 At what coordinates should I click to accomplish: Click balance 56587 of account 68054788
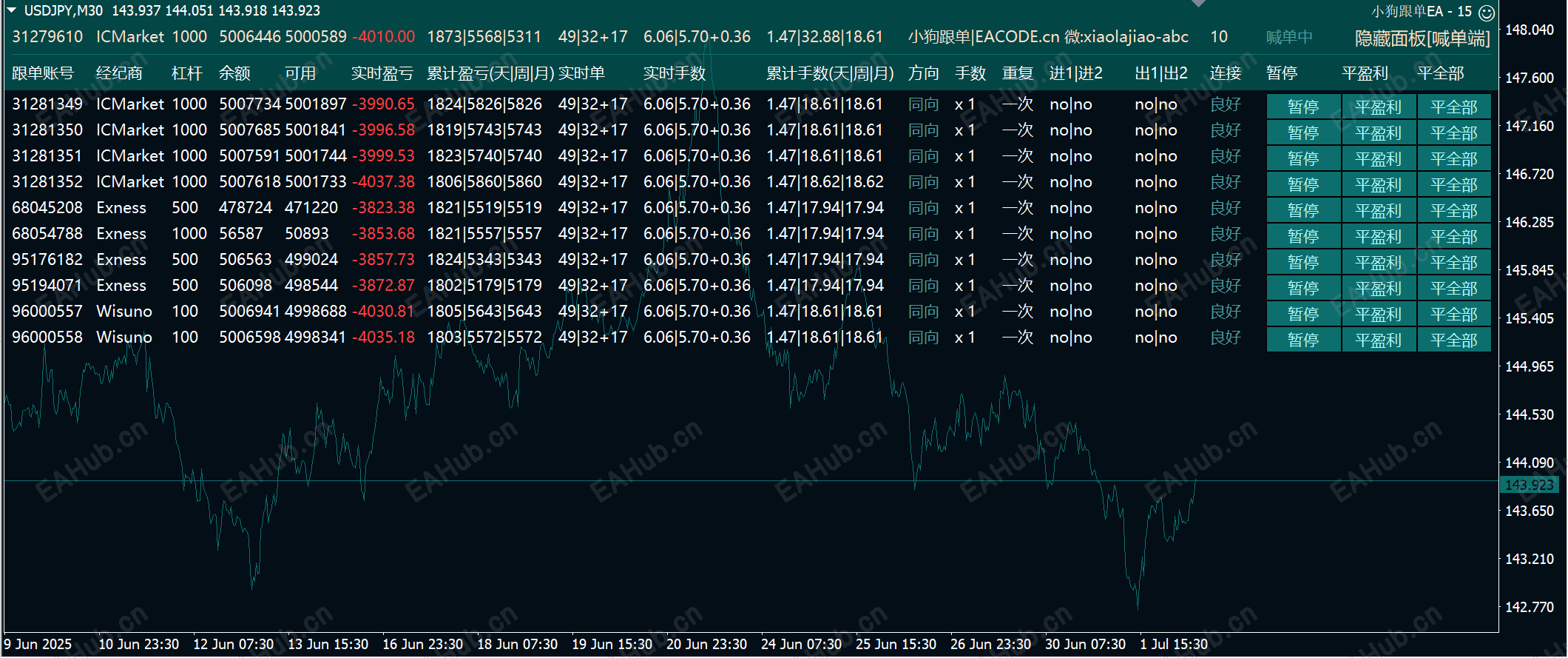(x=241, y=234)
